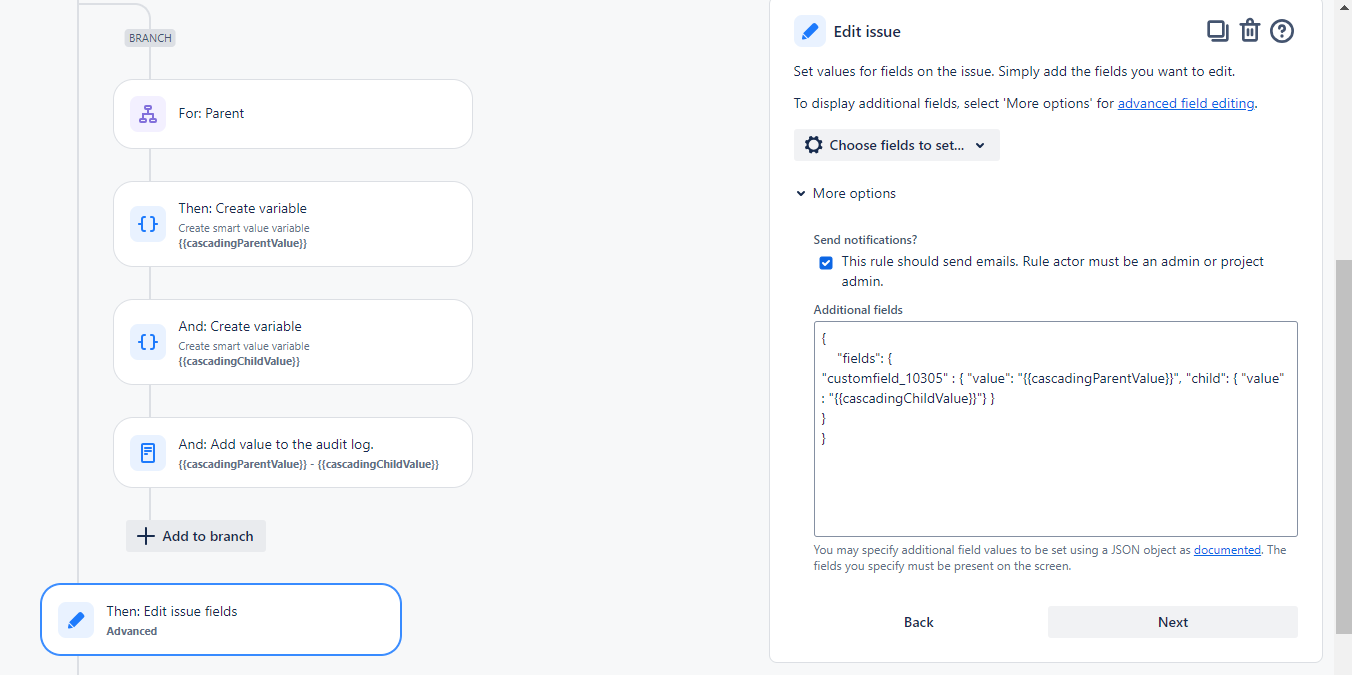
Task: Duplicate the Edit issue action via copy icon
Action: pos(1217,30)
